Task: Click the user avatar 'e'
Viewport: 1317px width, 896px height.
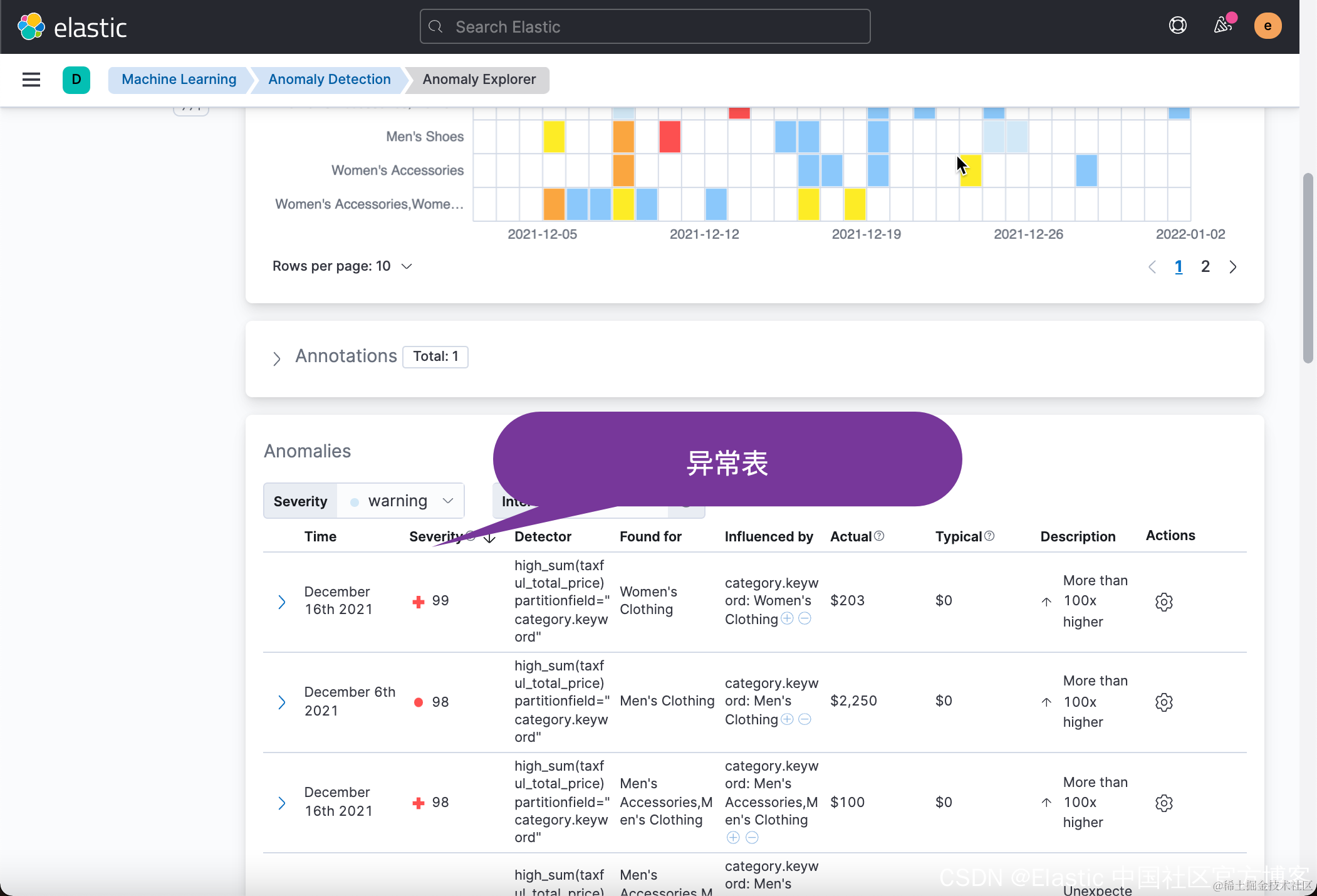Action: (1267, 26)
